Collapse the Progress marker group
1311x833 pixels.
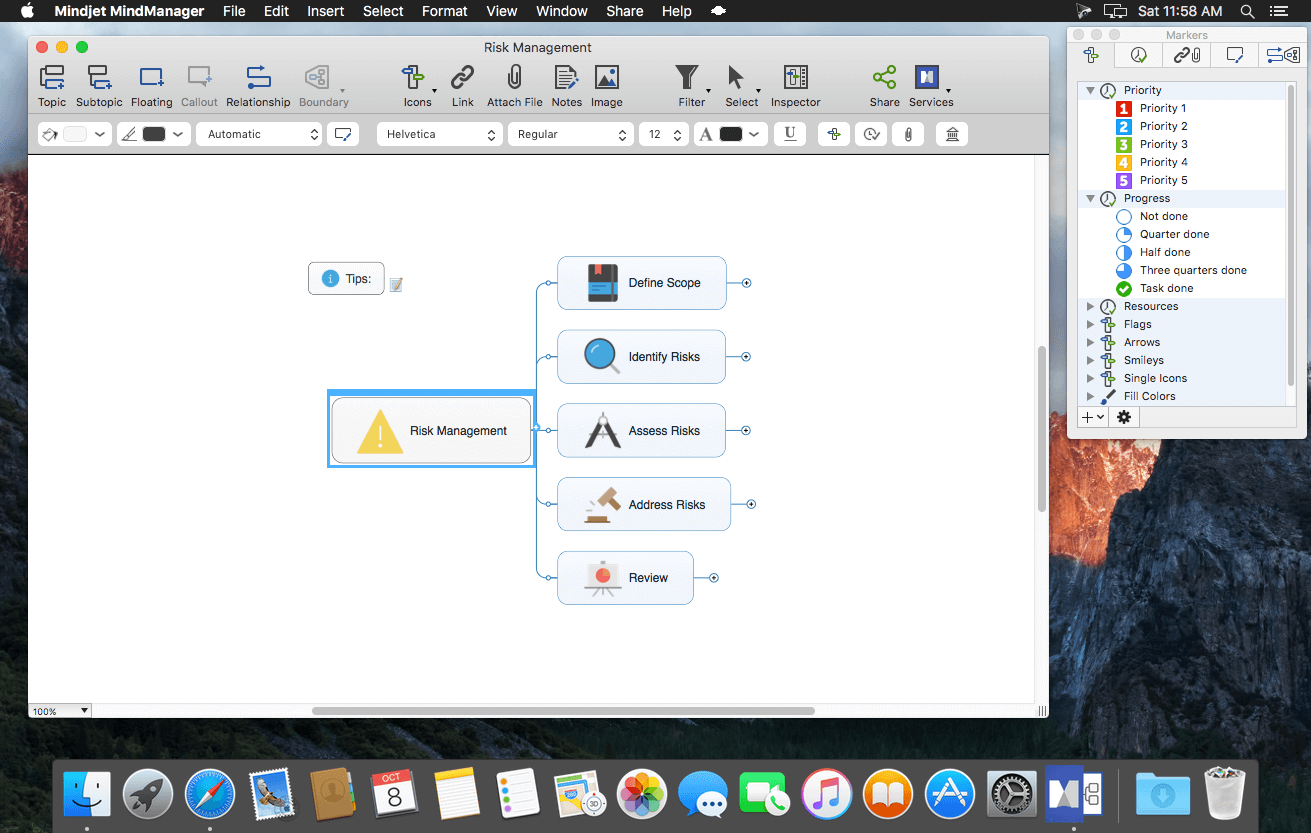(x=1091, y=198)
